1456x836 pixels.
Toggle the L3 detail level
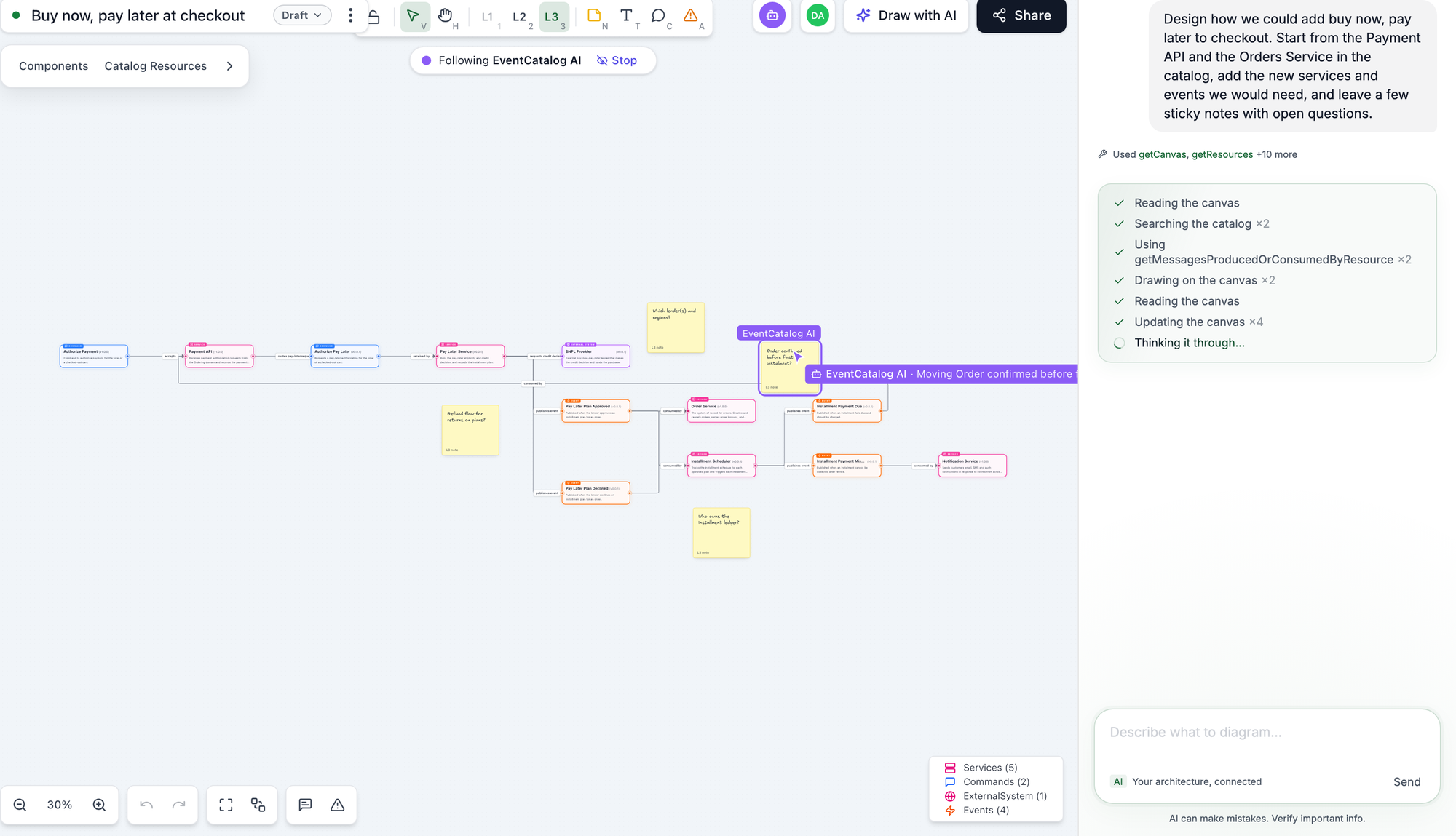(553, 16)
